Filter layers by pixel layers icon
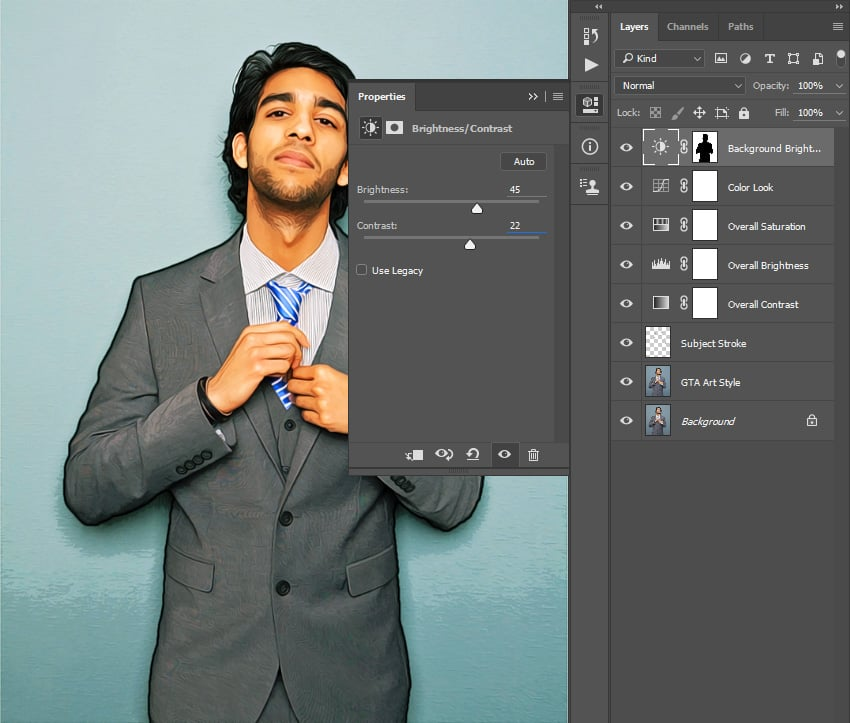This screenshot has width=850, height=723. click(x=720, y=59)
